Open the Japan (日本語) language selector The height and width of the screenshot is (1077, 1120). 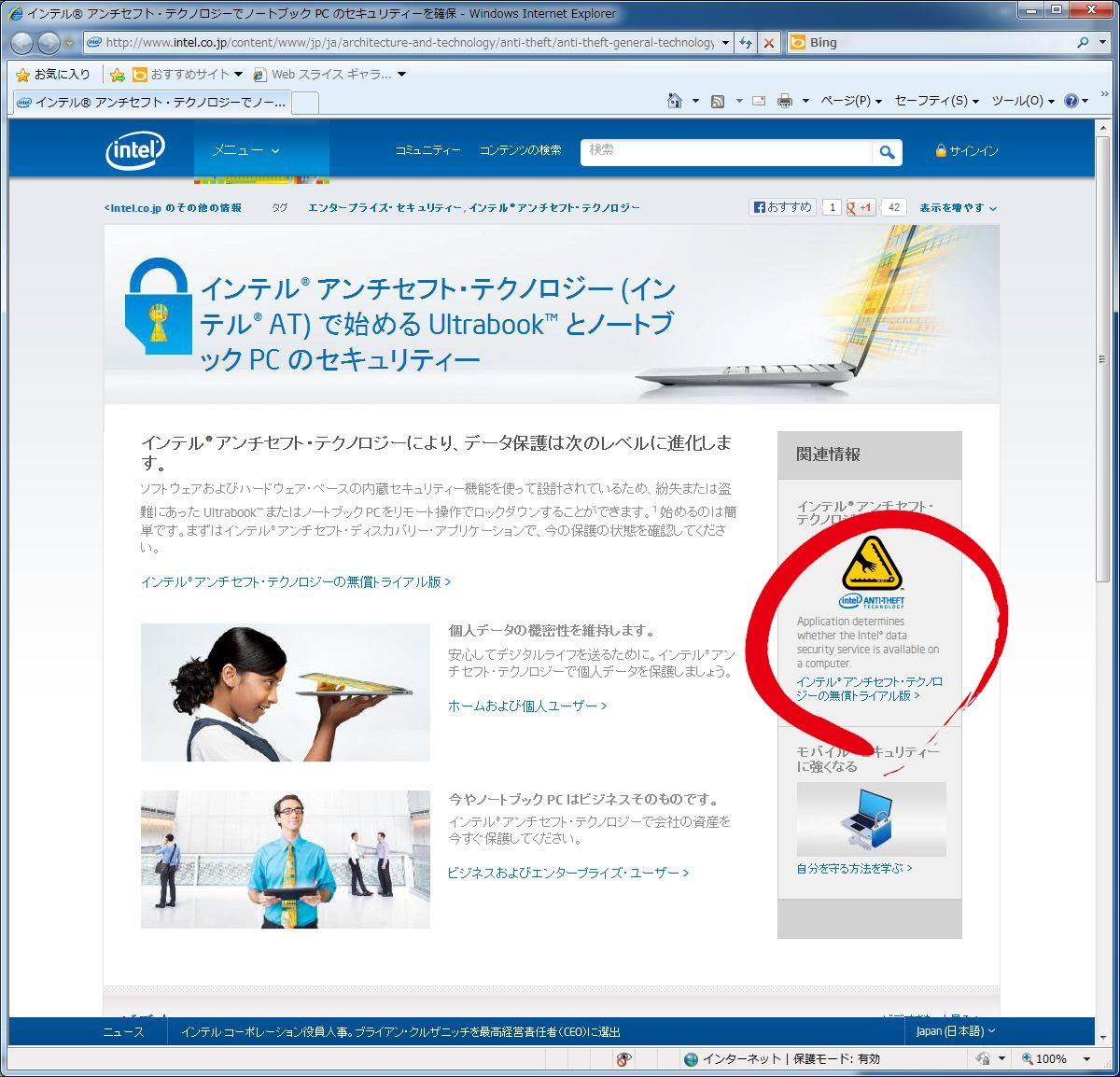point(955,1031)
